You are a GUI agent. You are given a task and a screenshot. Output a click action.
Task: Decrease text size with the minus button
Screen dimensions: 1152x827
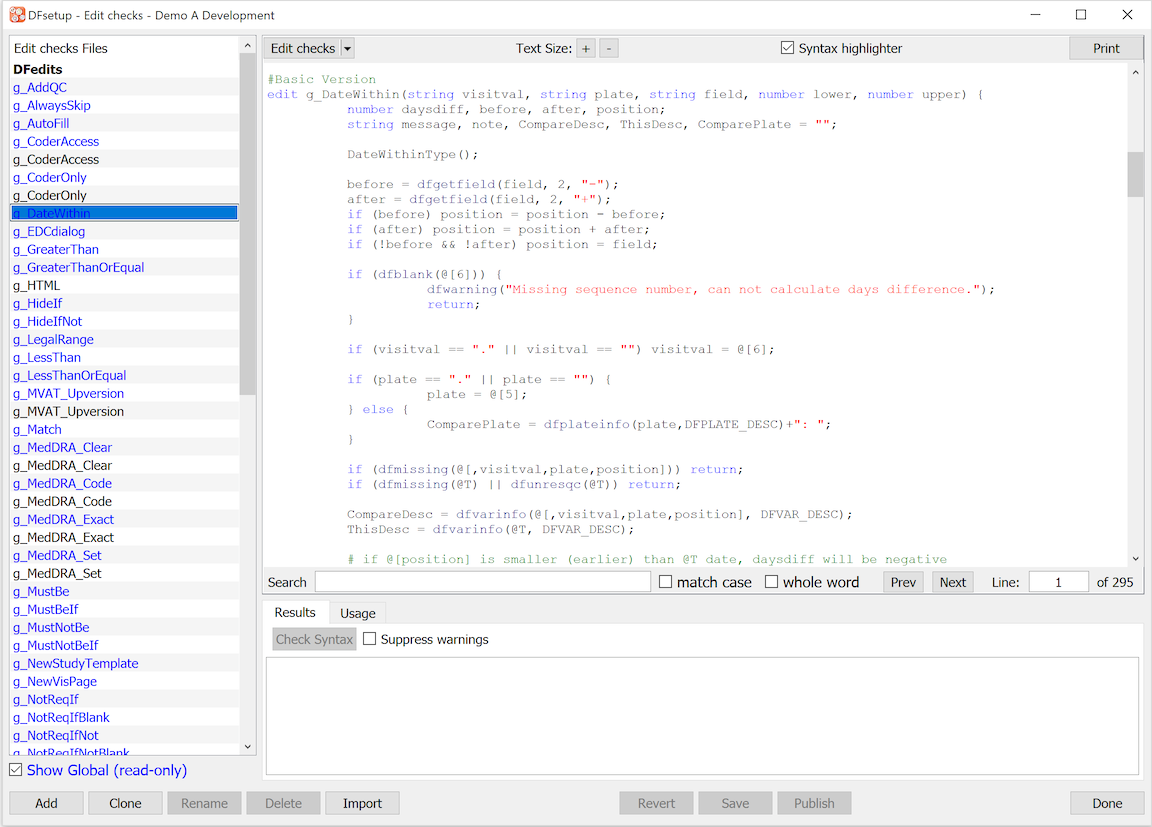pyautogui.click(x=609, y=48)
